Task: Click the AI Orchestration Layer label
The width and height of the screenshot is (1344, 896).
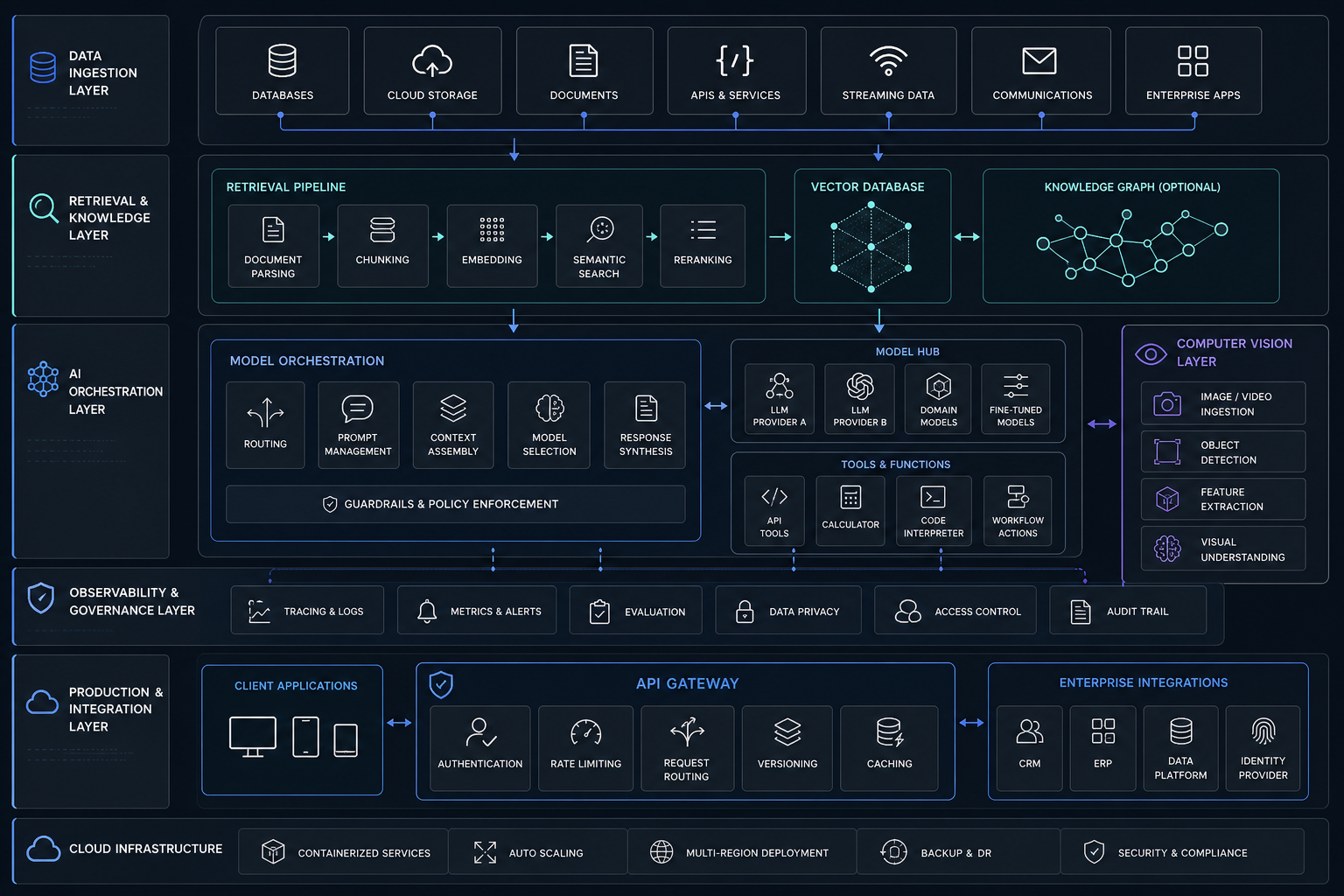Action: coord(115,391)
